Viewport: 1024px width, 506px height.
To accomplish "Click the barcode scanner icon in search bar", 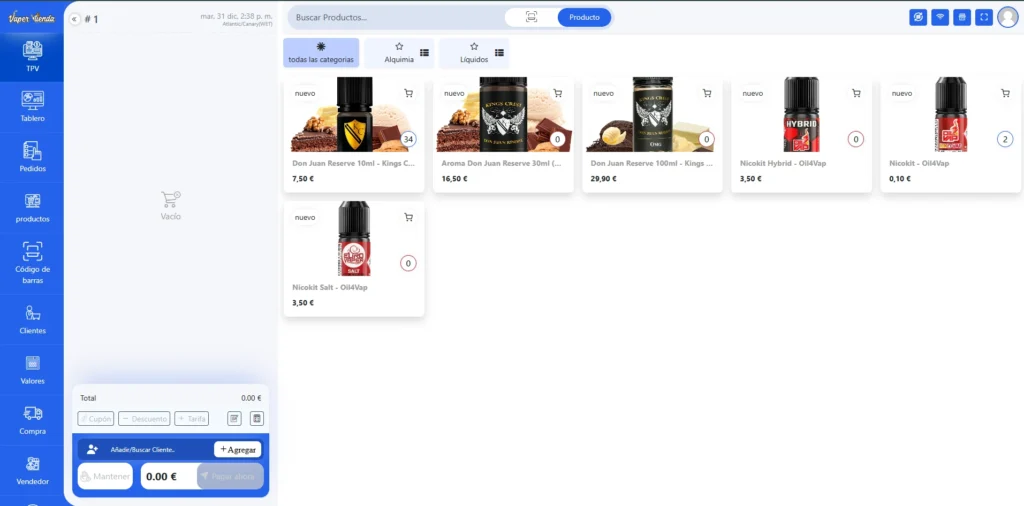I will [531, 18].
